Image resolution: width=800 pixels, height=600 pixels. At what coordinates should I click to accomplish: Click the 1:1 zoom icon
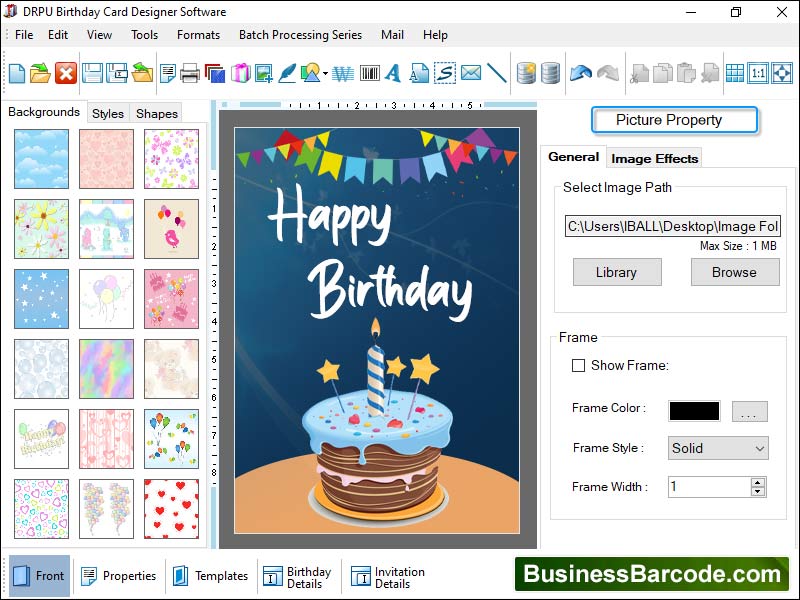click(757, 72)
